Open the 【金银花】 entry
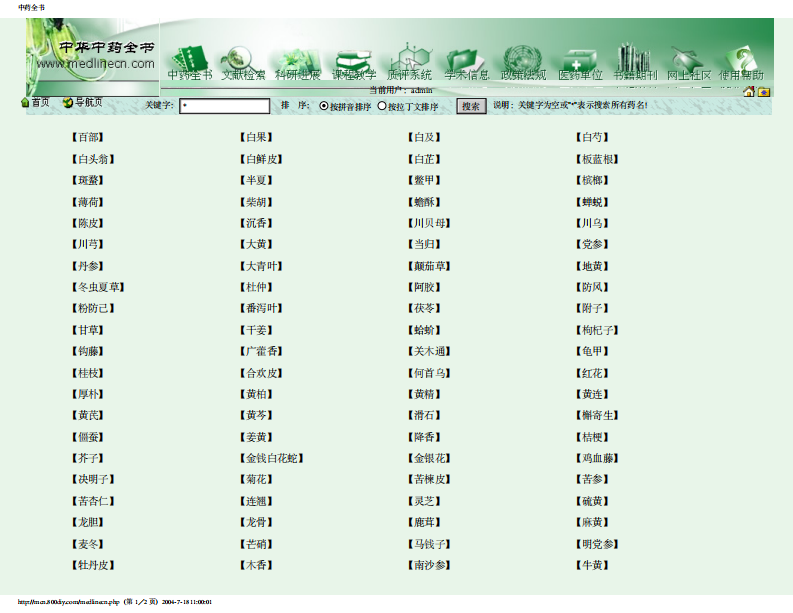The image size is (793, 613). coord(429,458)
